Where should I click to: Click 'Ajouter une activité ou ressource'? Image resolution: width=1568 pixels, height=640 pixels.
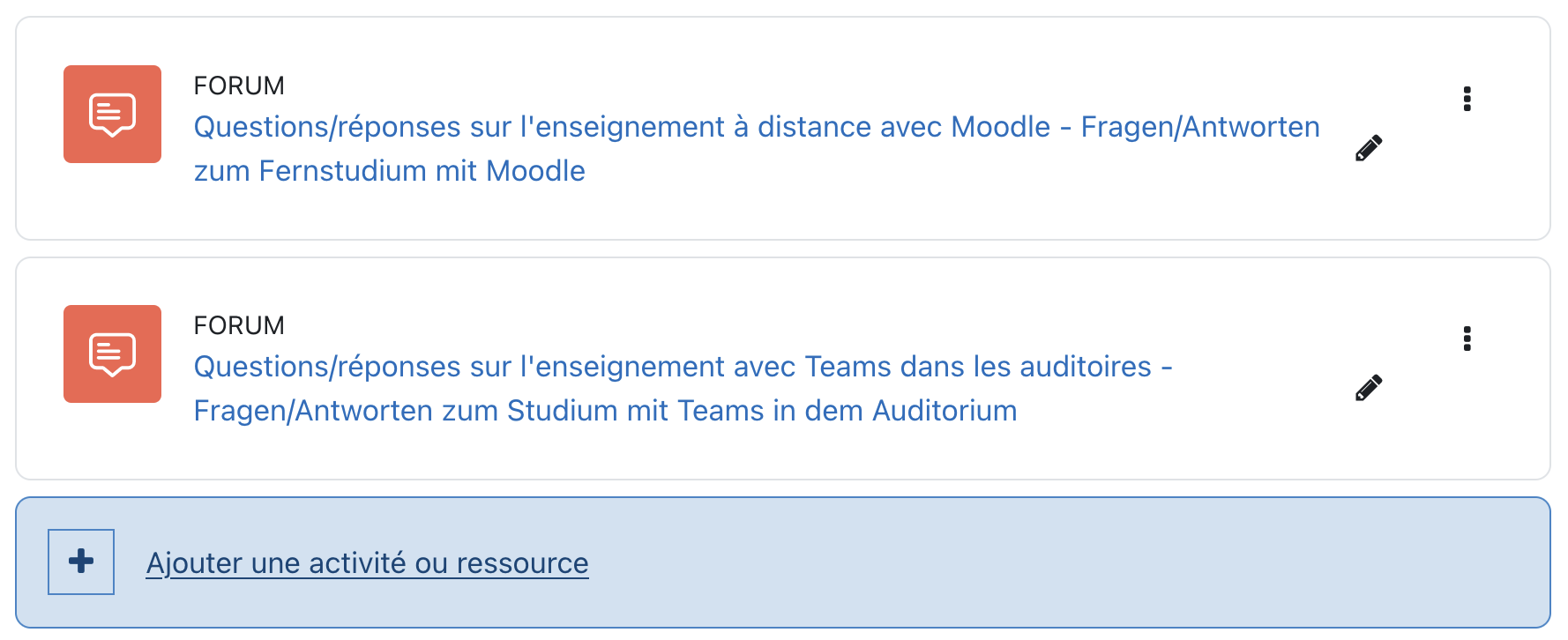pos(368,562)
